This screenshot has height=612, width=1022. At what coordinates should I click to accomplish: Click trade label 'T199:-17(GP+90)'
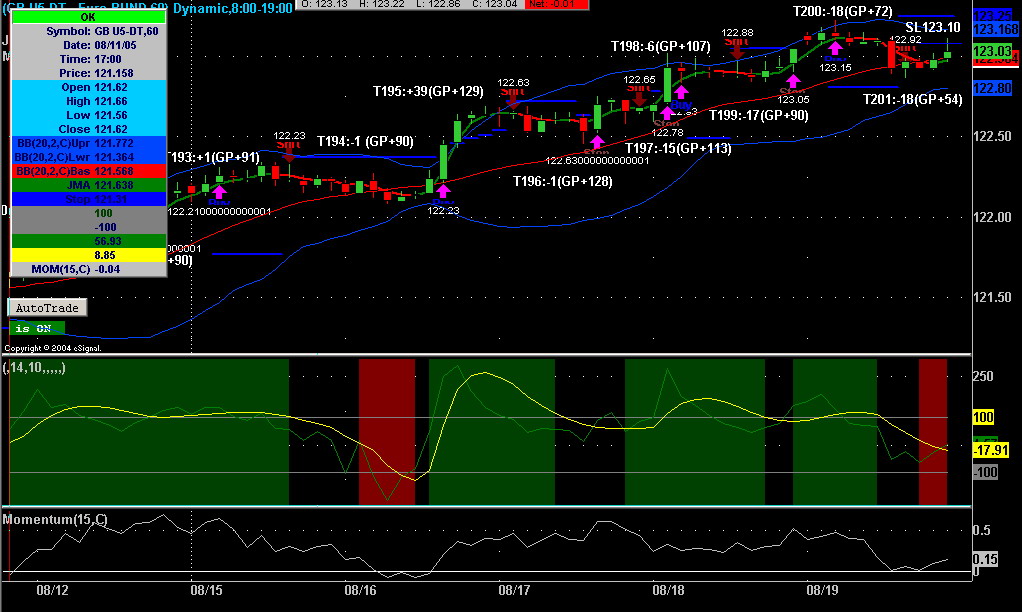[x=759, y=115]
